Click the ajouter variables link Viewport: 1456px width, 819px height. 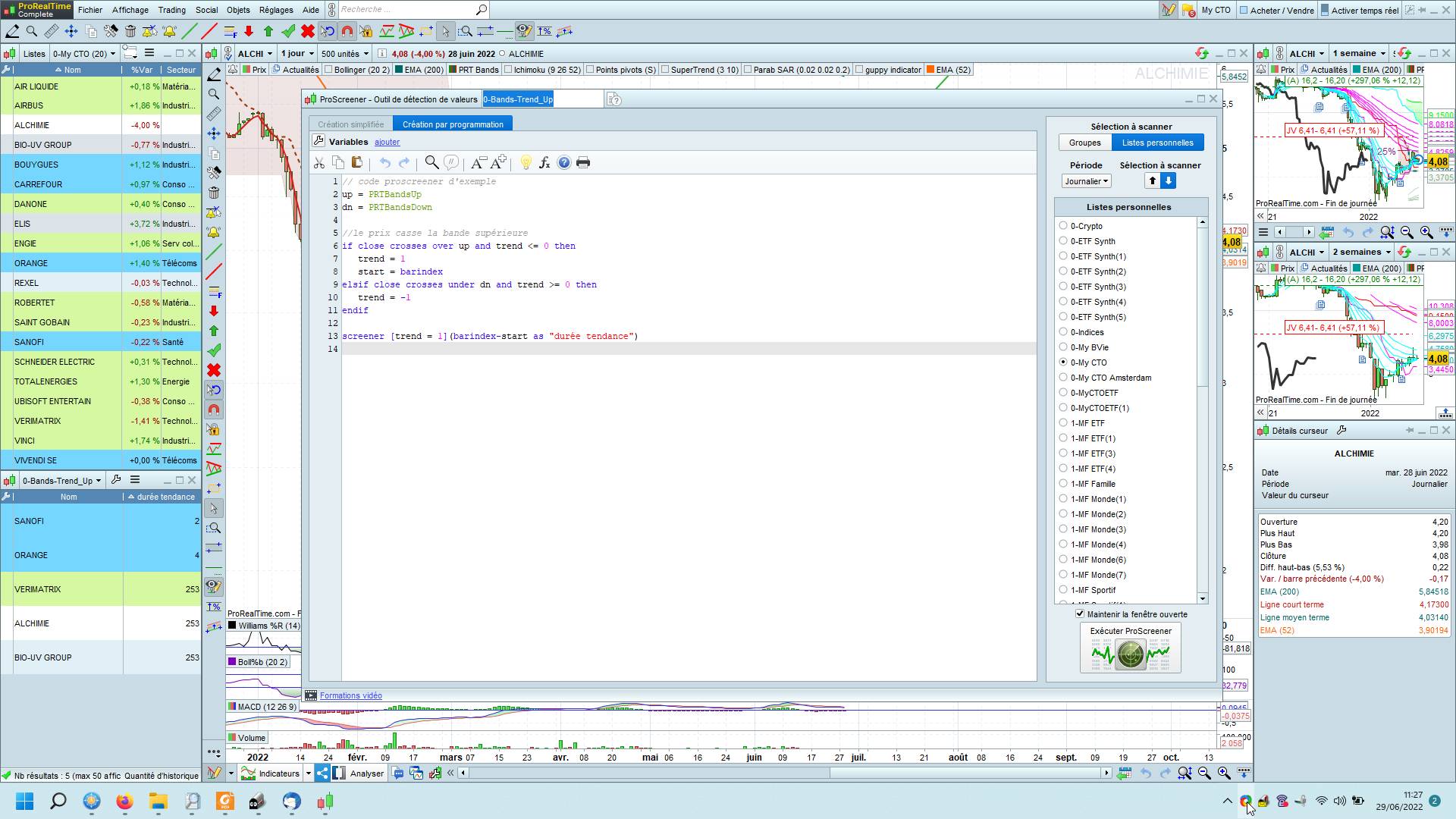coord(387,142)
